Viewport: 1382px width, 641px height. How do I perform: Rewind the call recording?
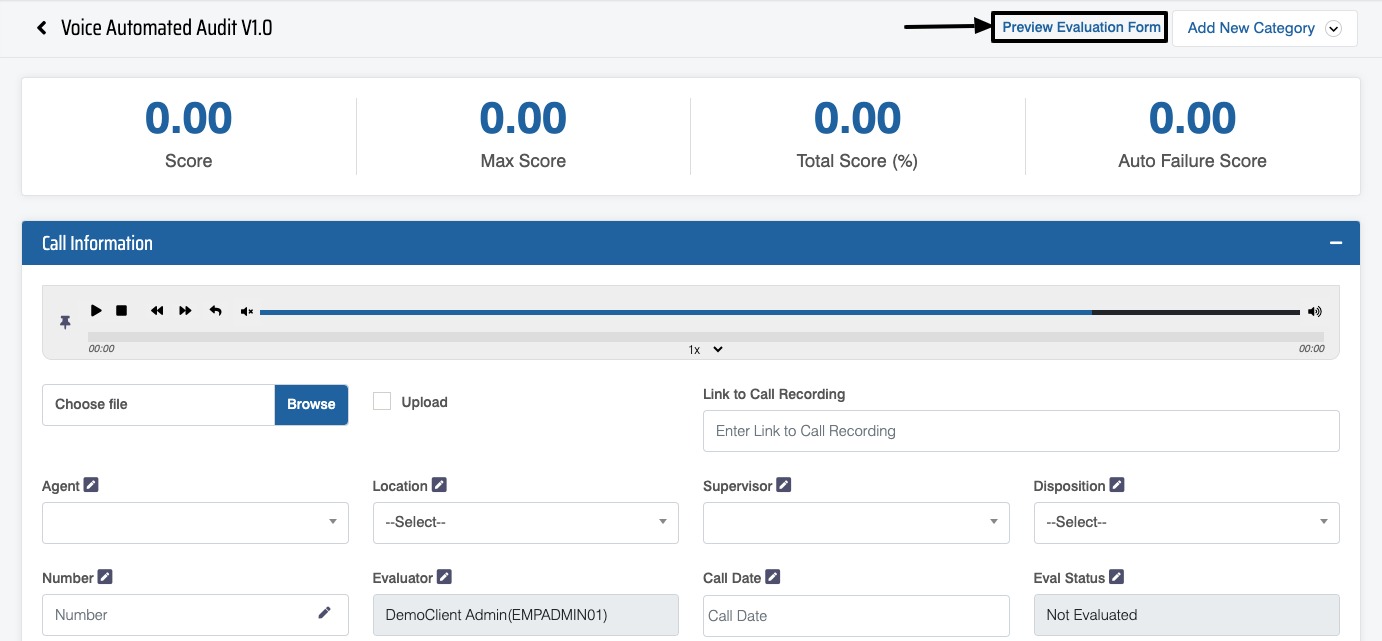pos(157,311)
